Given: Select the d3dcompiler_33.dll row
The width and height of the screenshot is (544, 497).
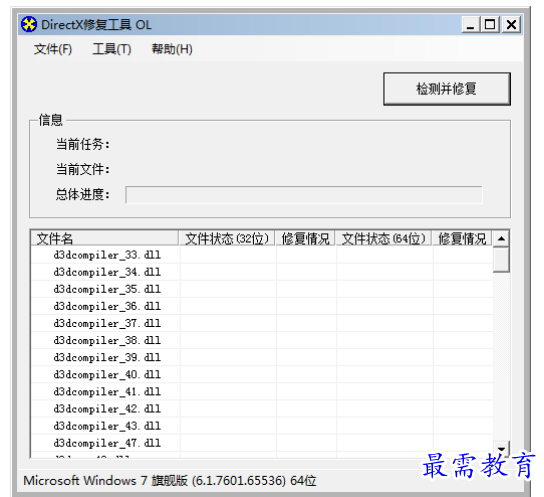Looking at the screenshot, I should point(262,255).
